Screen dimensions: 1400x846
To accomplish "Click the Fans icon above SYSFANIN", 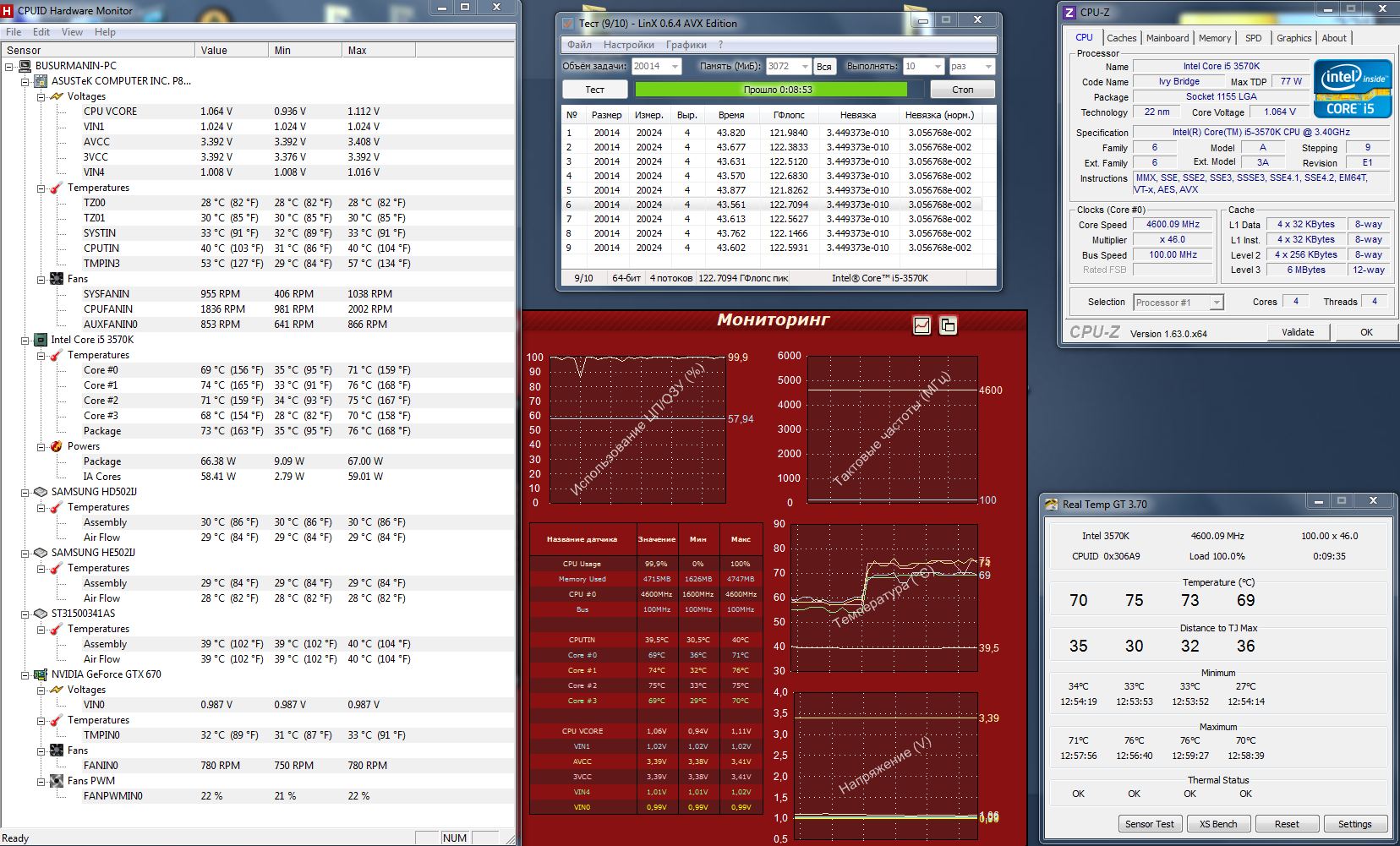I will 57,279.
